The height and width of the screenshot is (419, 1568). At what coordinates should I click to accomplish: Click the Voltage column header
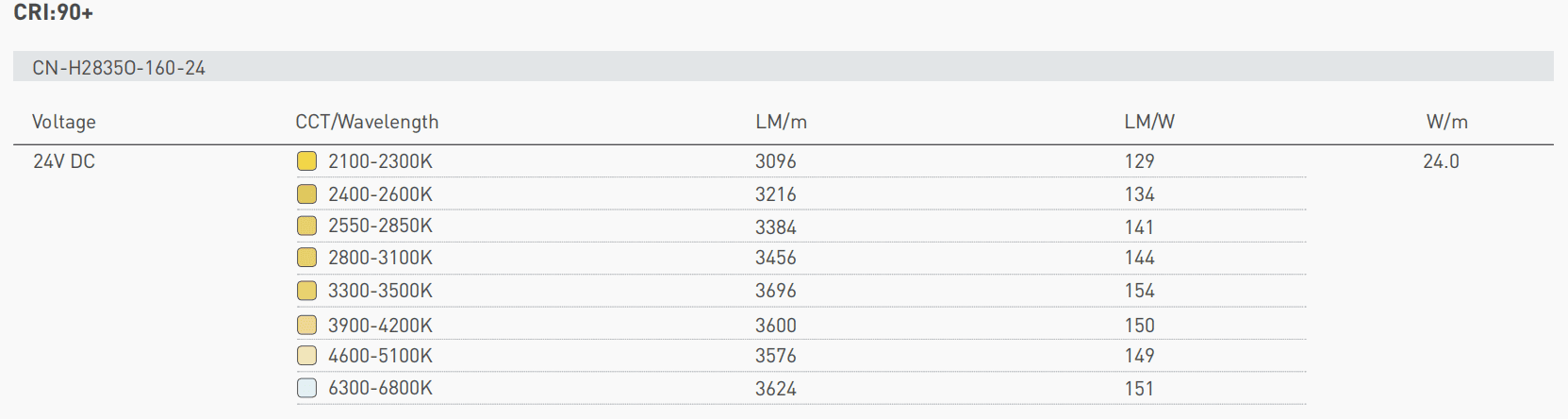pyautogui.click(x=64, y=122)
